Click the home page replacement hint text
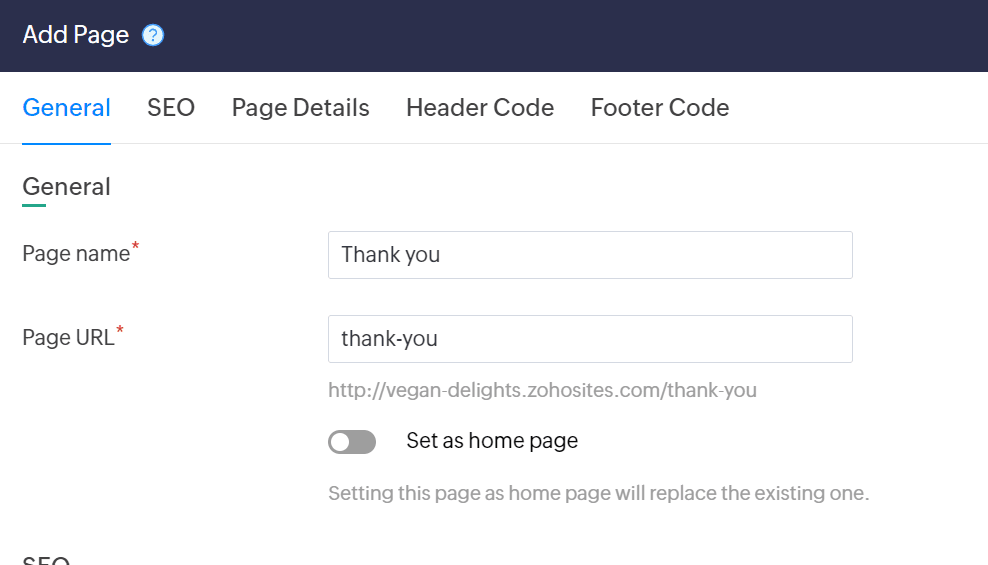The height and width of the screenshot is (565, 988). [x=598, y=493]
